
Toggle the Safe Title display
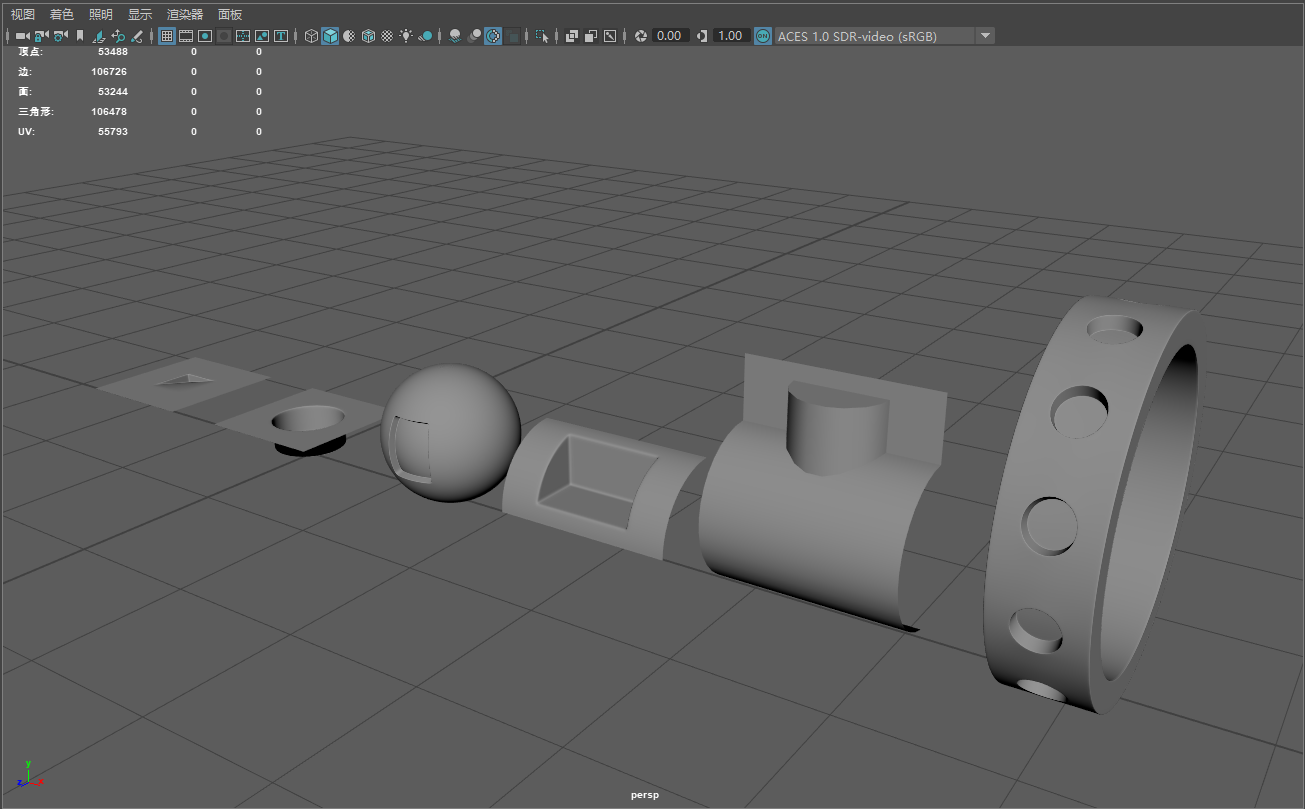coord(281,36)
